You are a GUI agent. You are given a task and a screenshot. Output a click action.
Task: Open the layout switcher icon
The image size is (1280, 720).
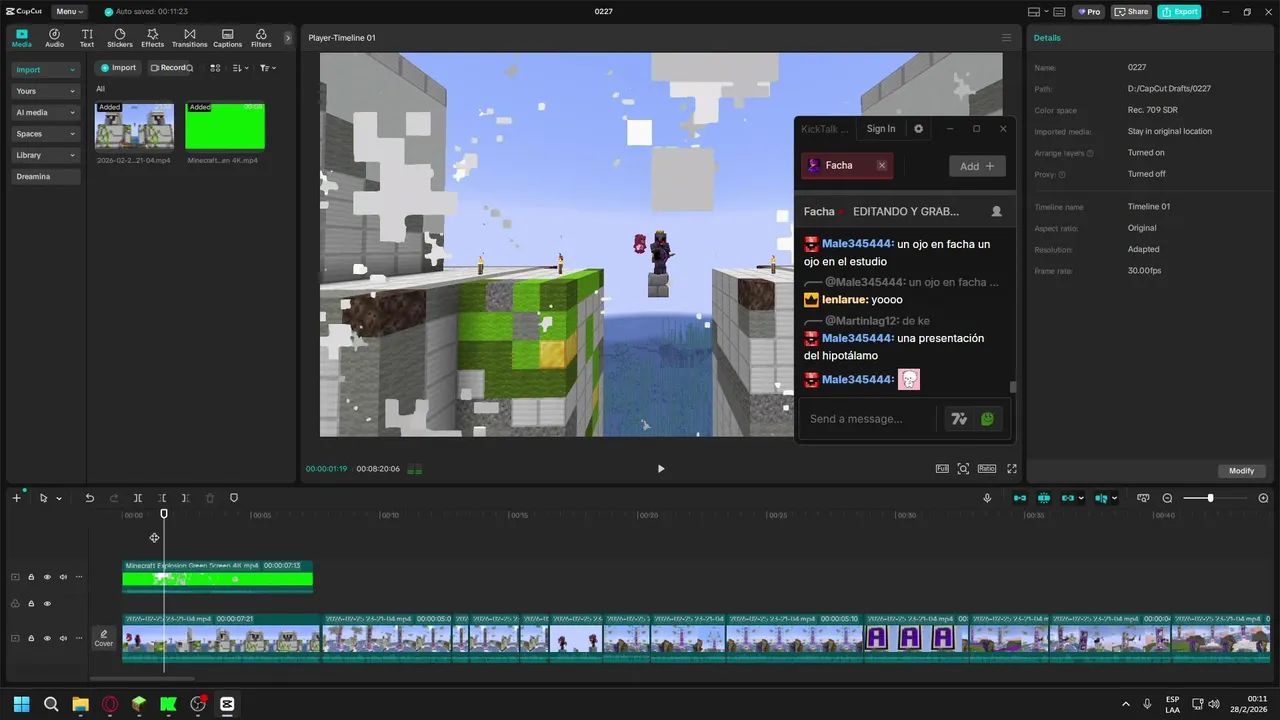coord(1038,12)
